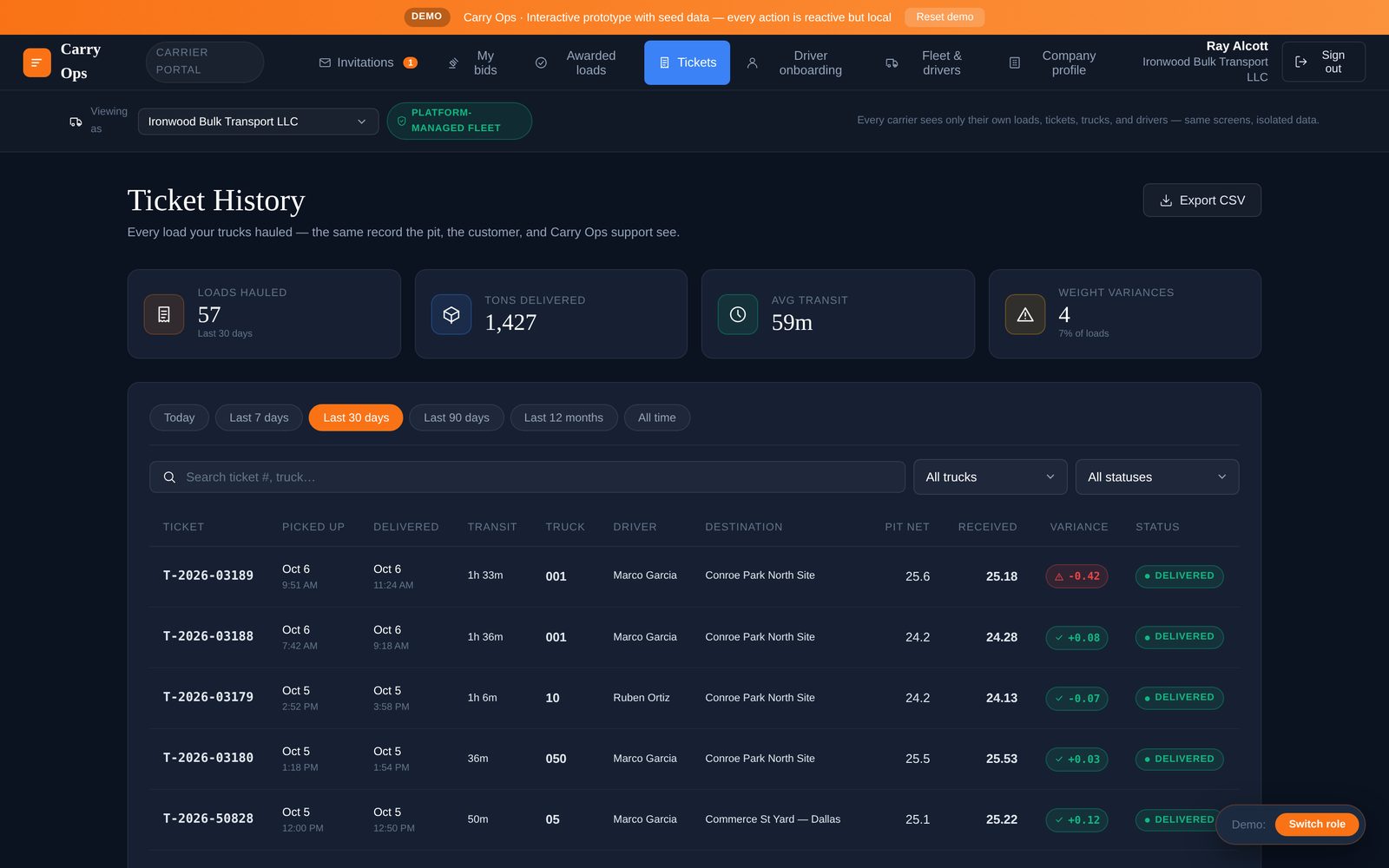The height and width of the screenshot is (868, 1389).
Task: Click the Sign out button
Action: click(1323, 62)
